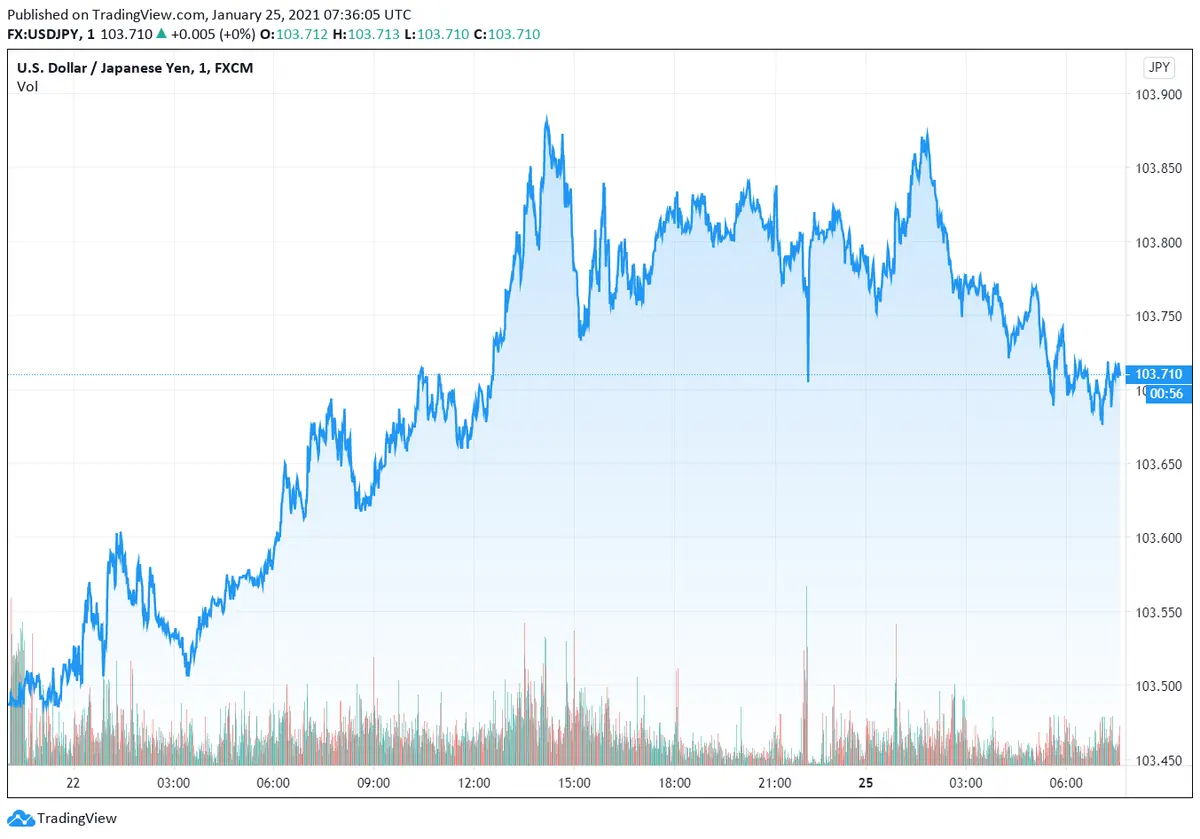Click the green up-arrow change indicator

click(161, 34)
